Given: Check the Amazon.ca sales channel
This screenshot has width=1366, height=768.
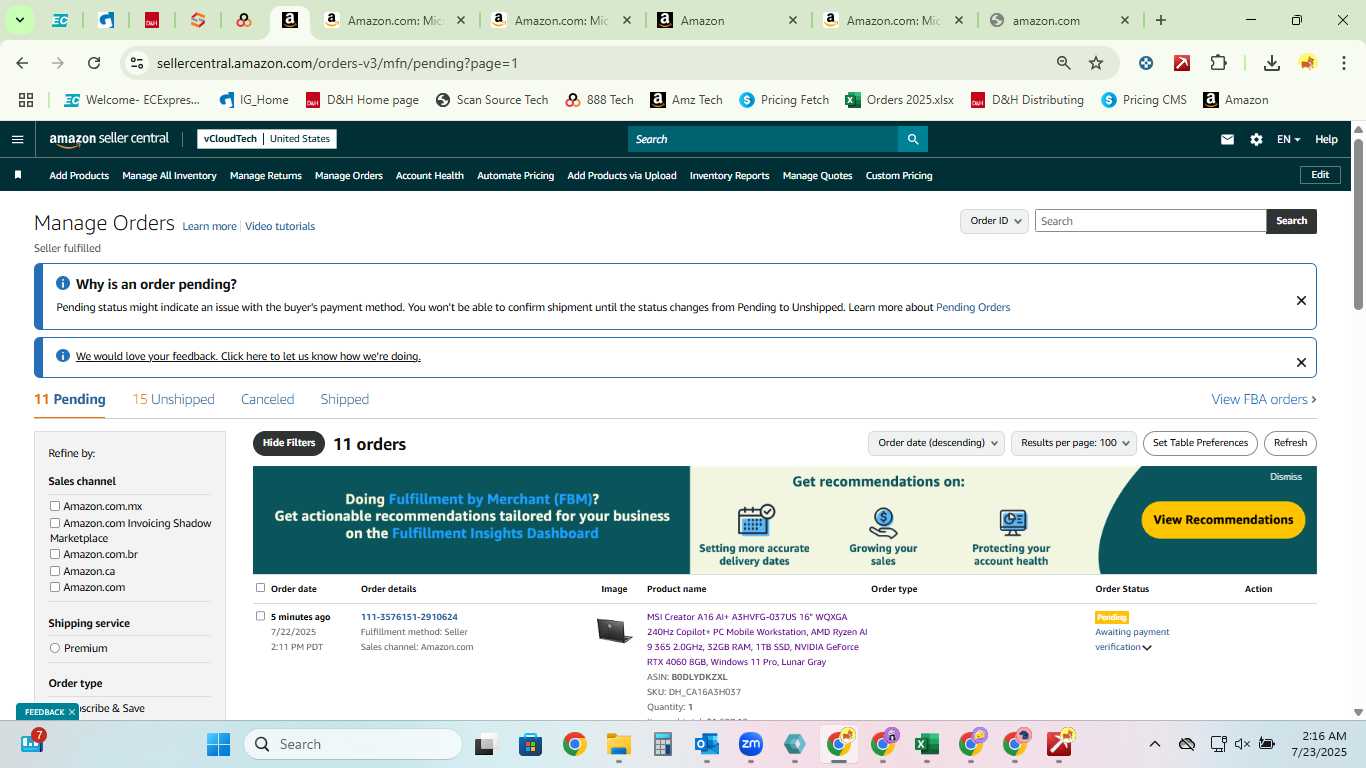Looking at the screenshot, I should (x=55, y=571).
